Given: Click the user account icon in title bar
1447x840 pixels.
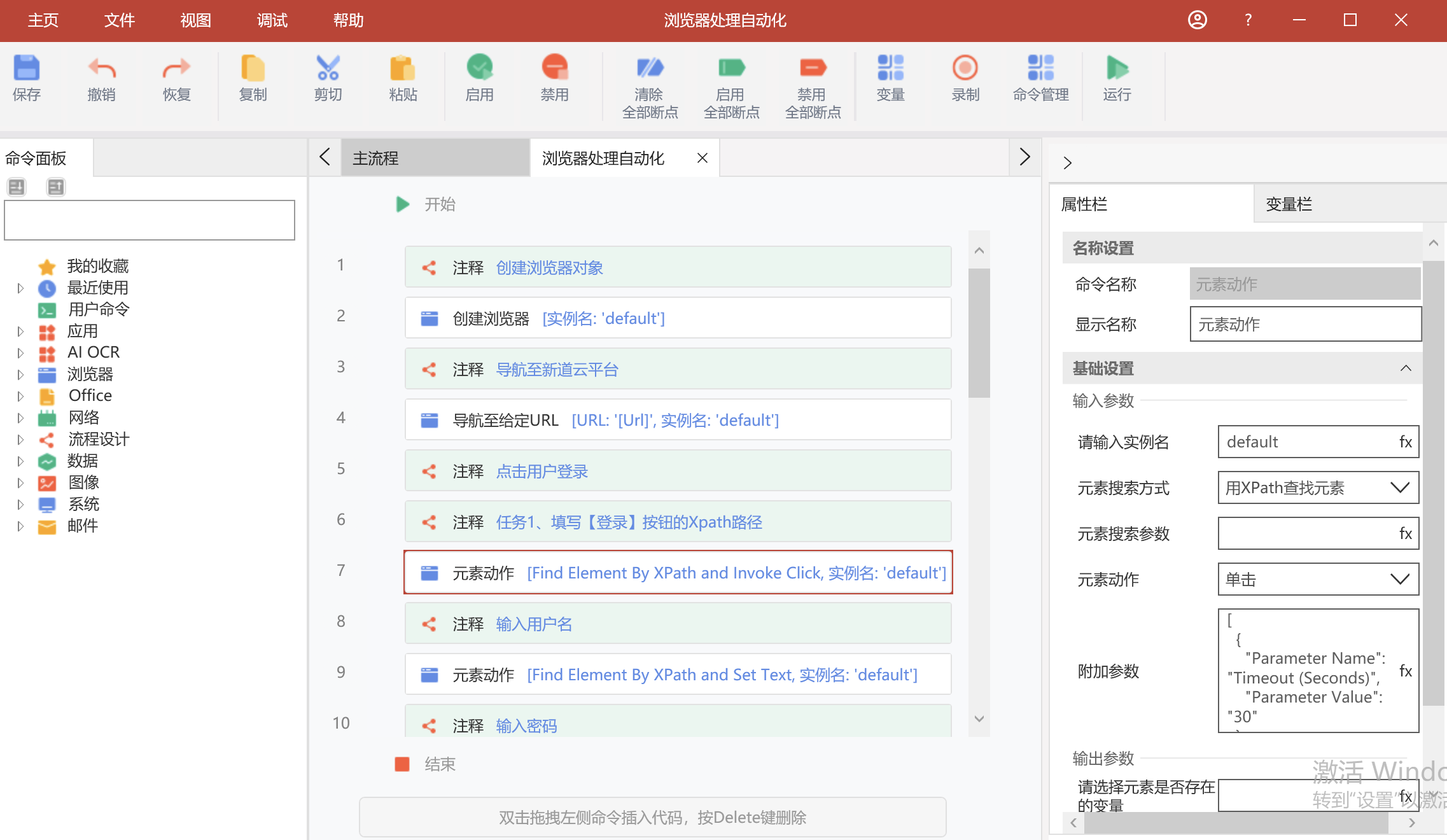Looking at the screenshot, I should 1197,20.
